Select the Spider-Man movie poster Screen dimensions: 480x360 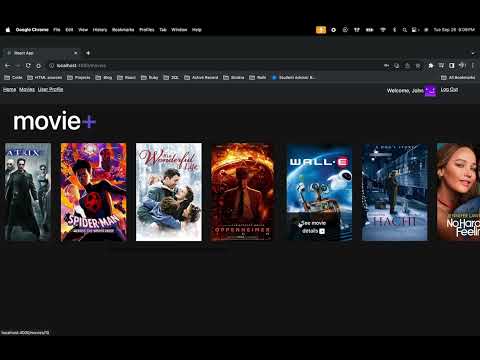(x=94, y=192)
